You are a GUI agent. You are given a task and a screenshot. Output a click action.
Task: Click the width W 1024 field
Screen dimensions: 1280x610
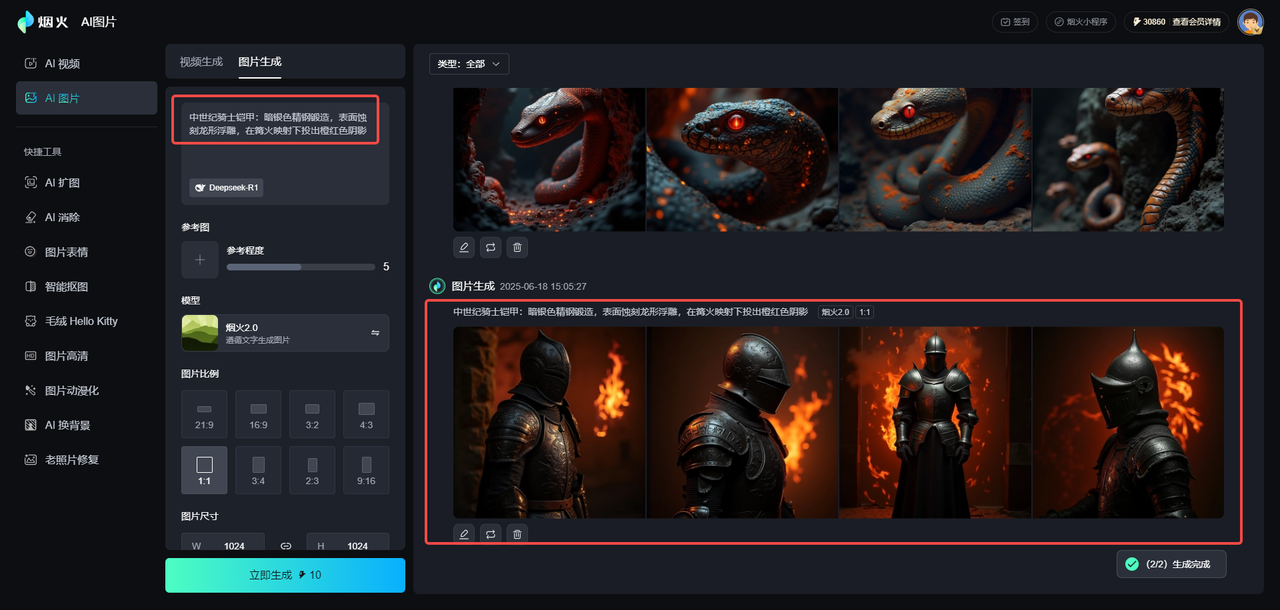pos(223,542)
